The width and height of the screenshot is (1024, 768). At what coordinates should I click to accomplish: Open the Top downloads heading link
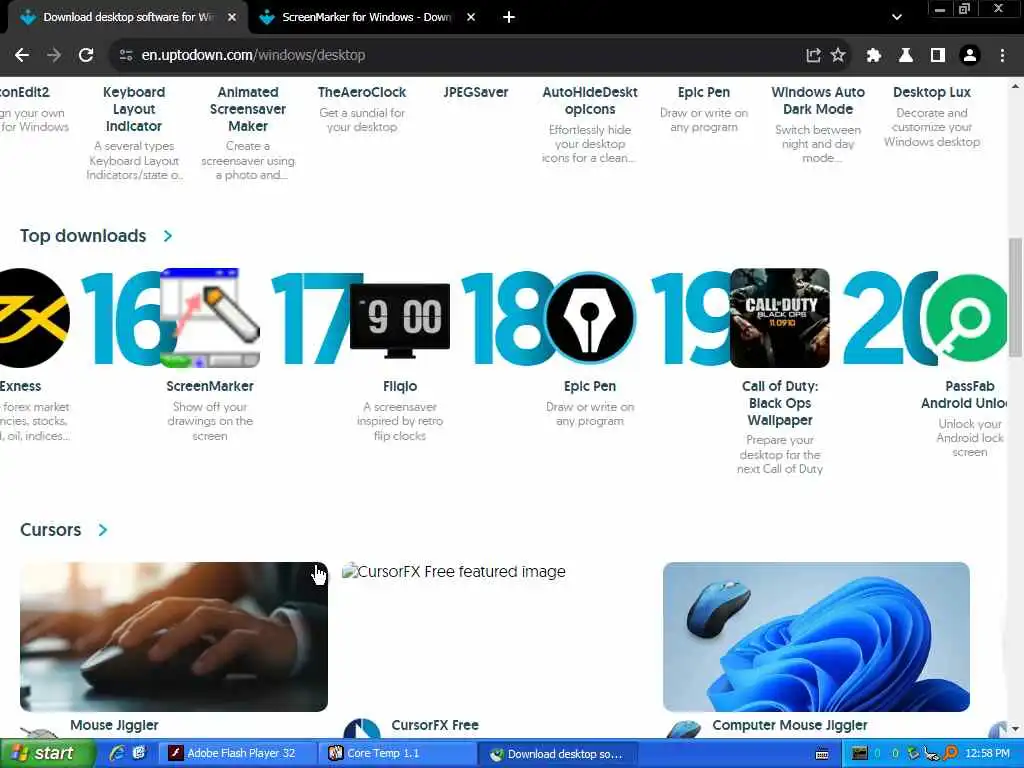[83, 236]
